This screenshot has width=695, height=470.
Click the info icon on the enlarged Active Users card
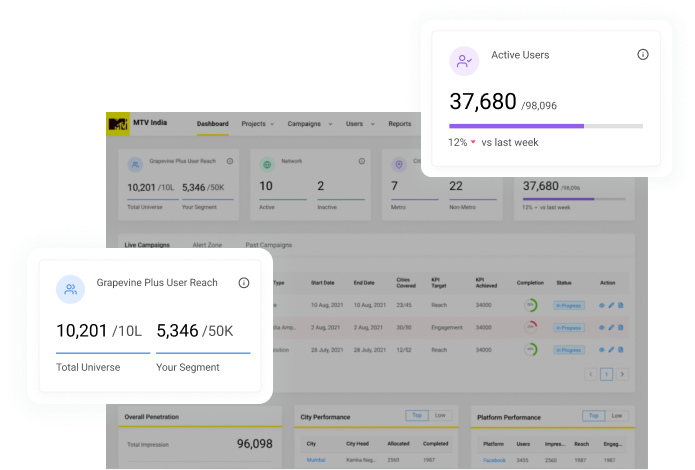tap(643, 55)
